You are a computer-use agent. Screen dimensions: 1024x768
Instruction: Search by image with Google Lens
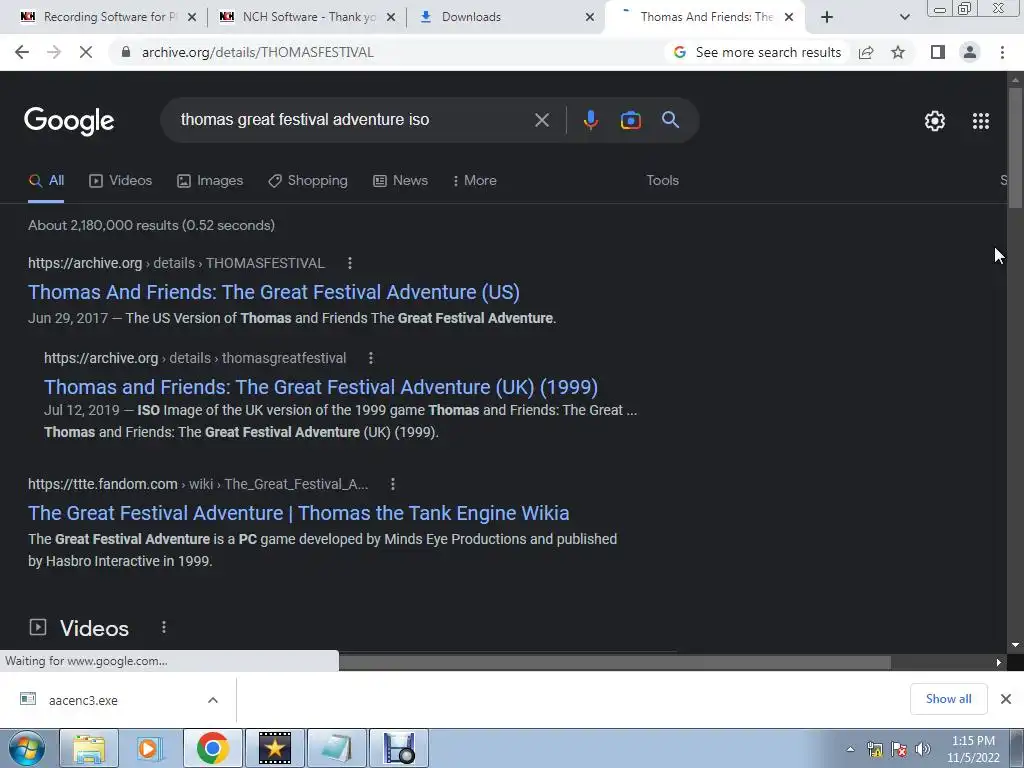pyautogui.click(x=630, y=120)
